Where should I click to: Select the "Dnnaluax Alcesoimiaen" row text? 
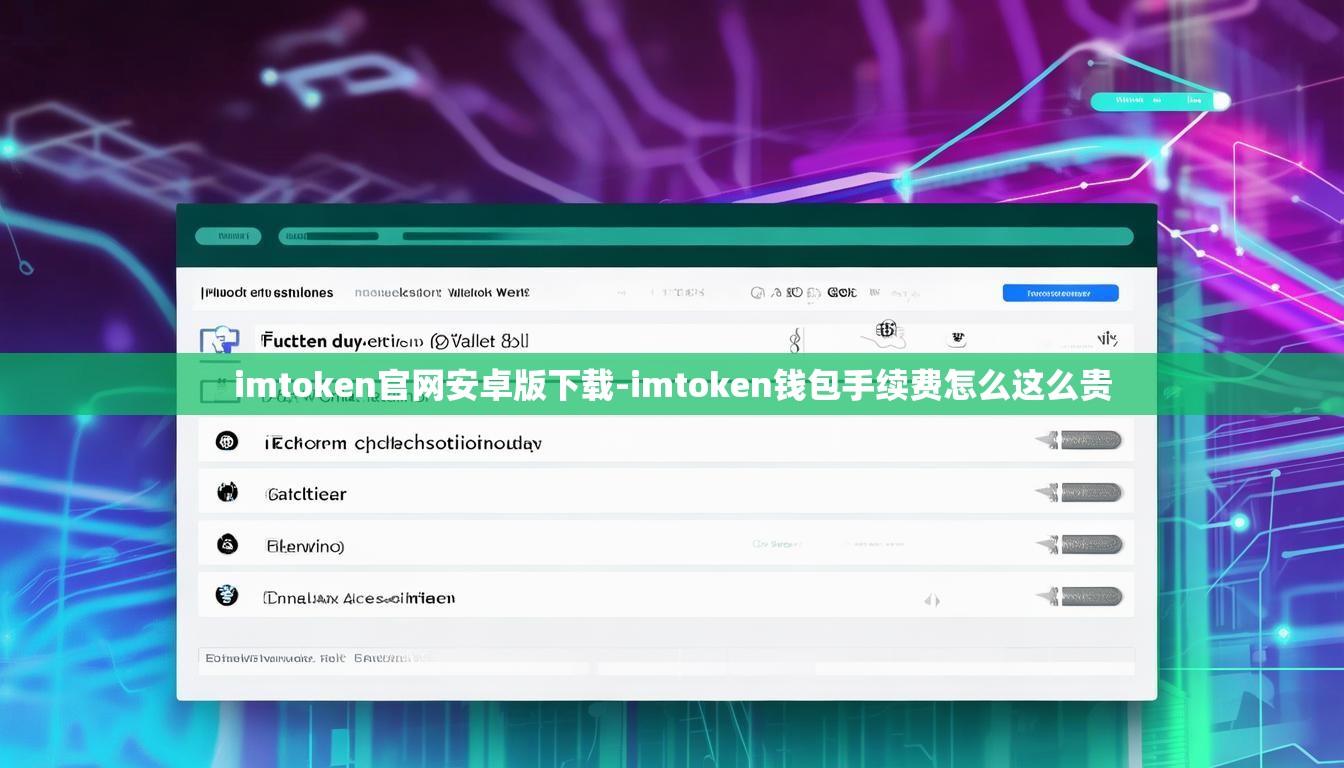click(359, 598)
